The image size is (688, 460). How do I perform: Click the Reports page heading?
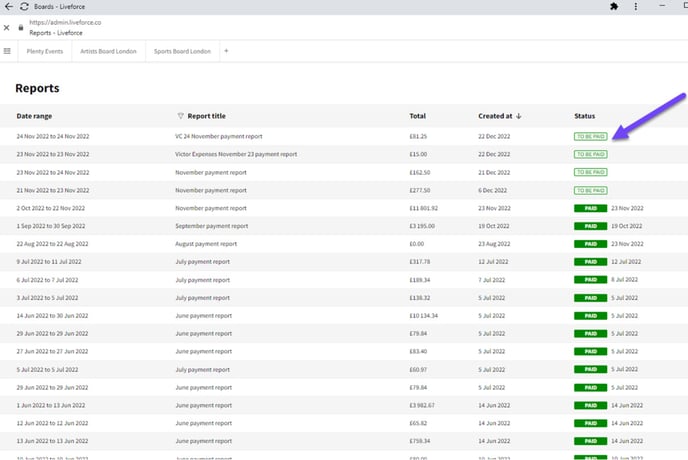[x=37, y=88]
